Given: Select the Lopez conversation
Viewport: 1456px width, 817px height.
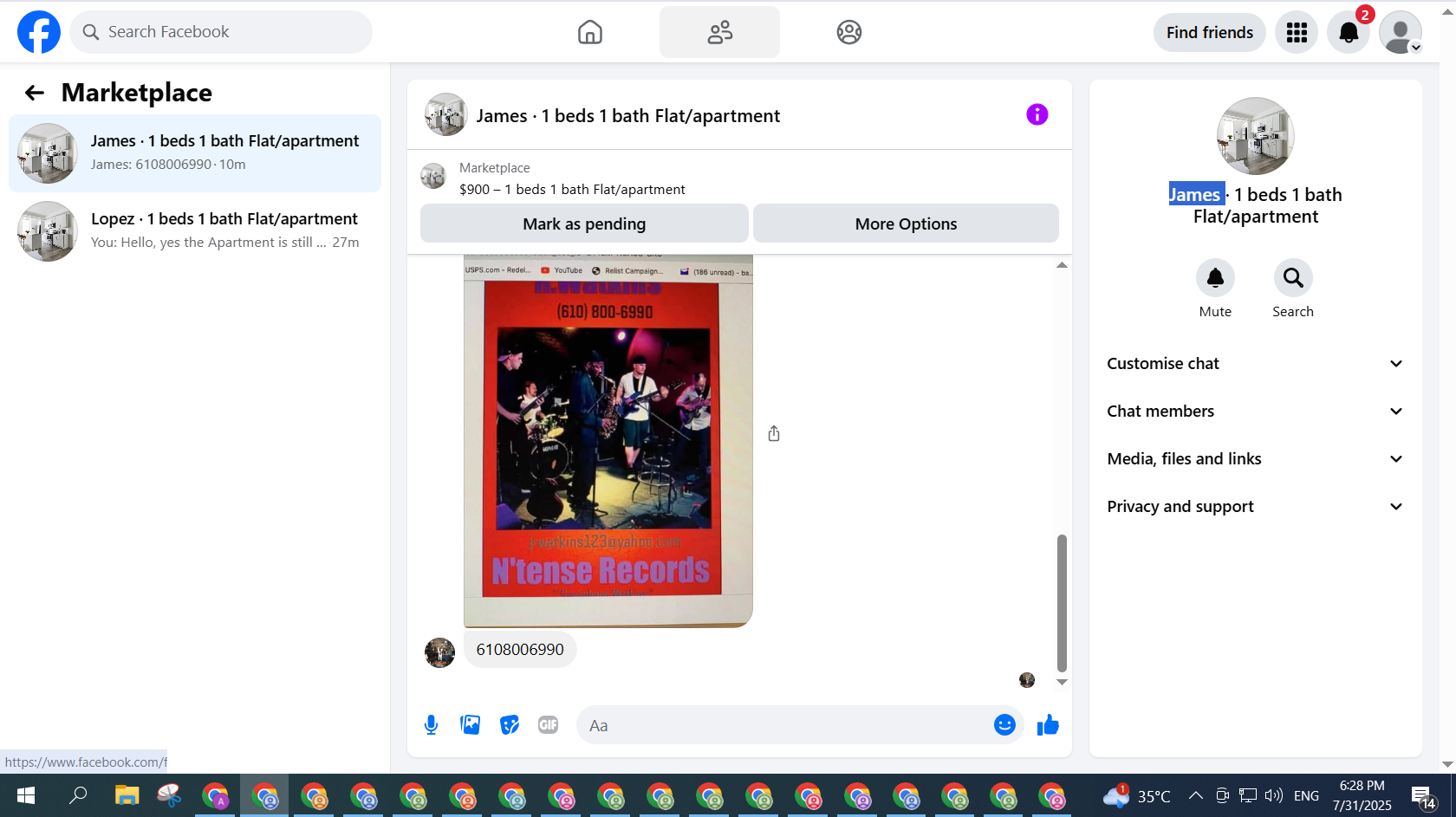Looking at the screenshot, I should [195, 231].
